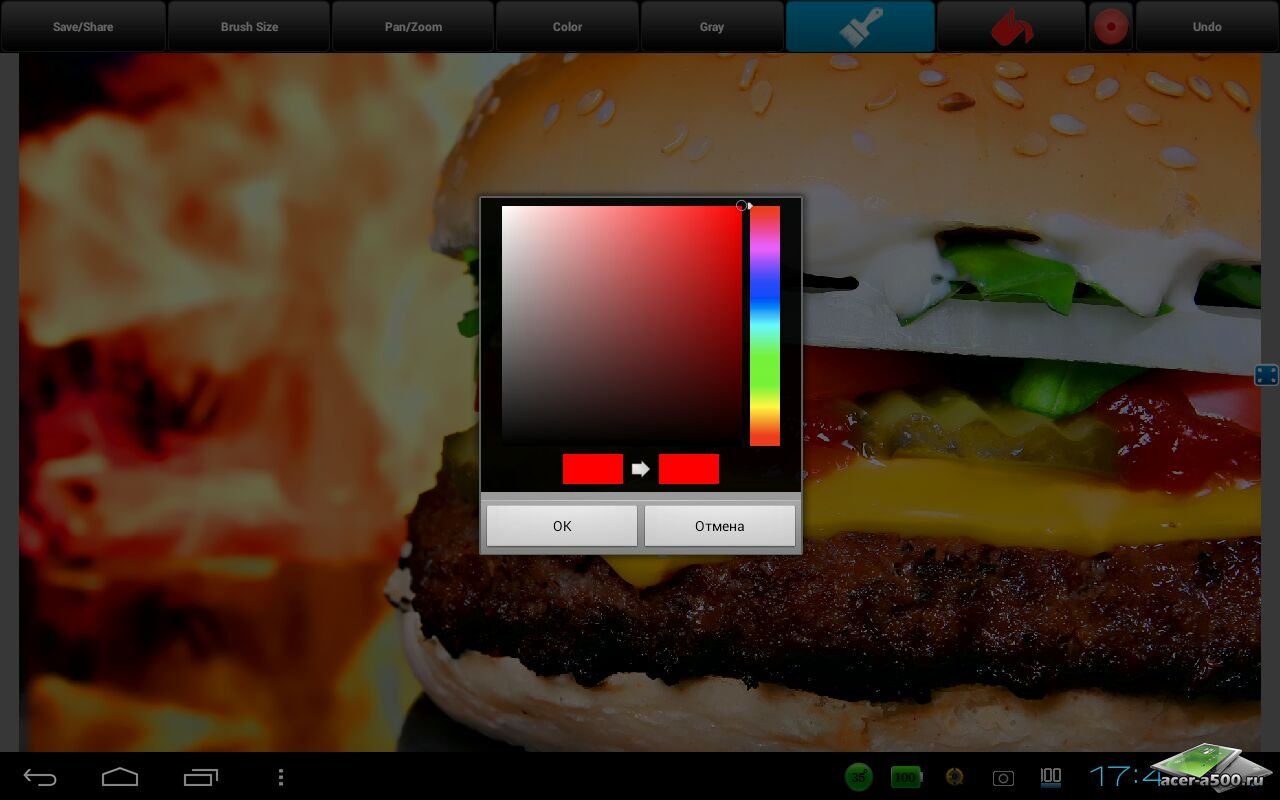
Task: Tap the red circle color indicator
Action: tap(1111, 26)
